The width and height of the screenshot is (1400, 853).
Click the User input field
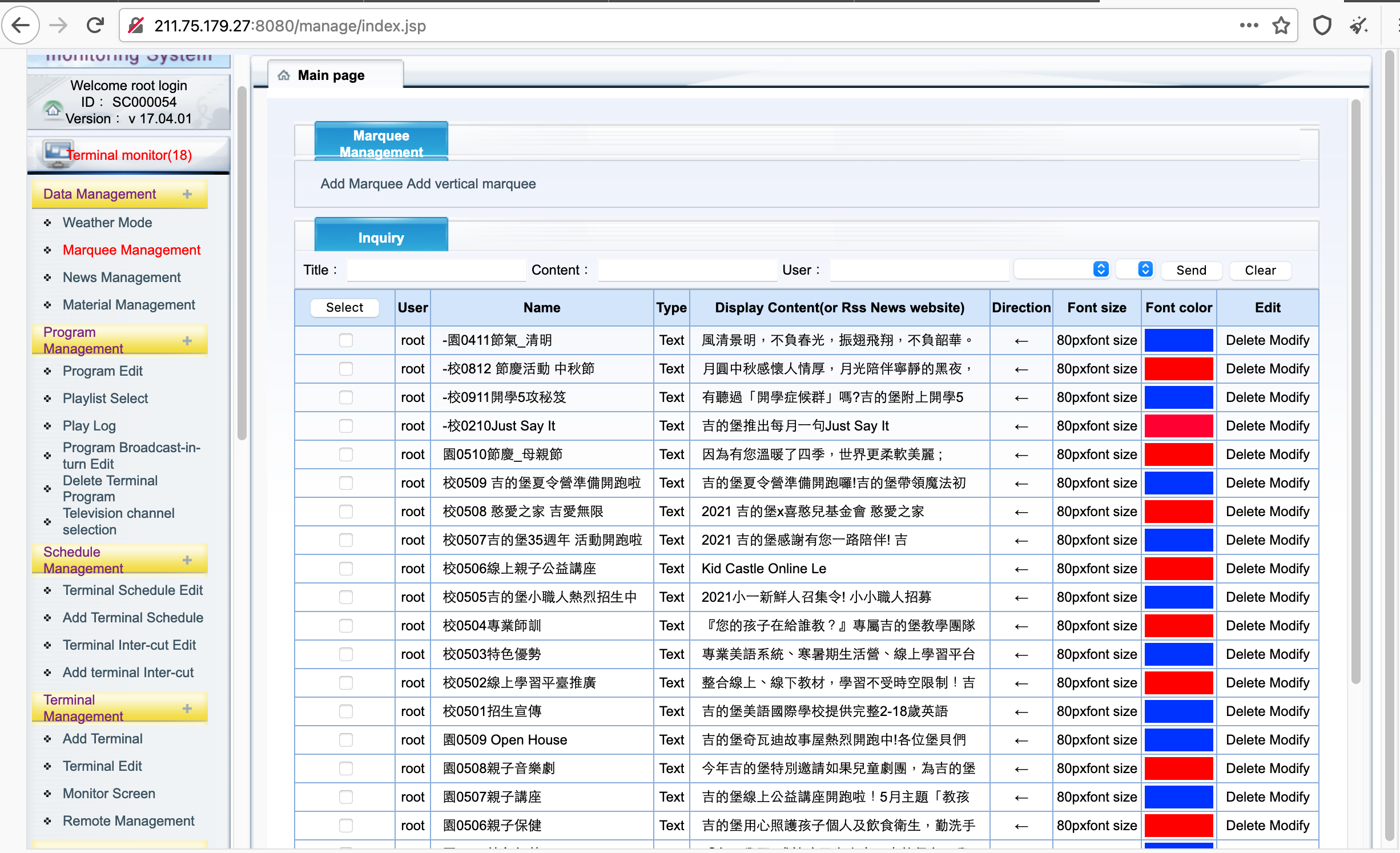click(919, 270)
